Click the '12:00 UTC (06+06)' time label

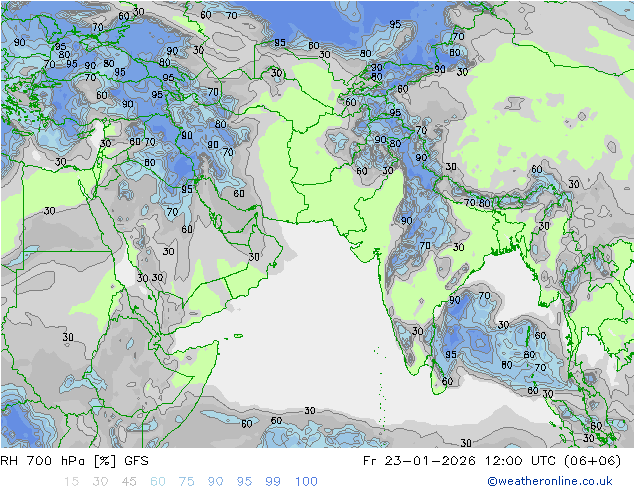tap(553, 461)
